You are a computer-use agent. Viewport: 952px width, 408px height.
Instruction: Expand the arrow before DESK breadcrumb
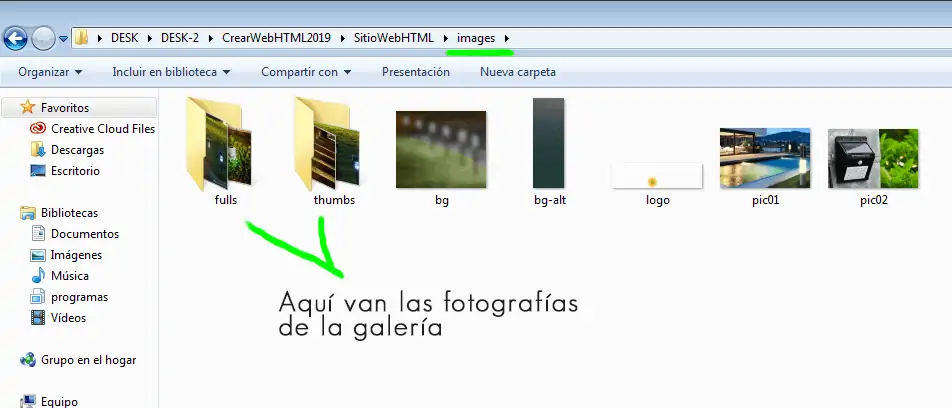100,38
